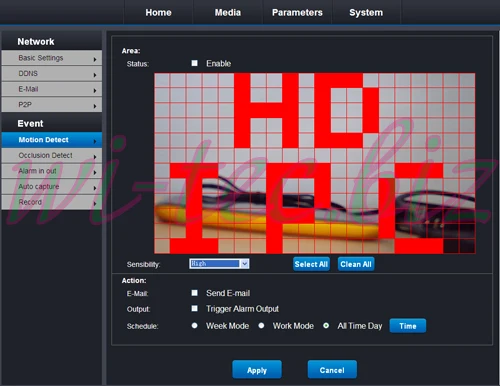The image size is (500, 386).
Task: Open the Record menu entry
Action: click(x=52, y=202)
